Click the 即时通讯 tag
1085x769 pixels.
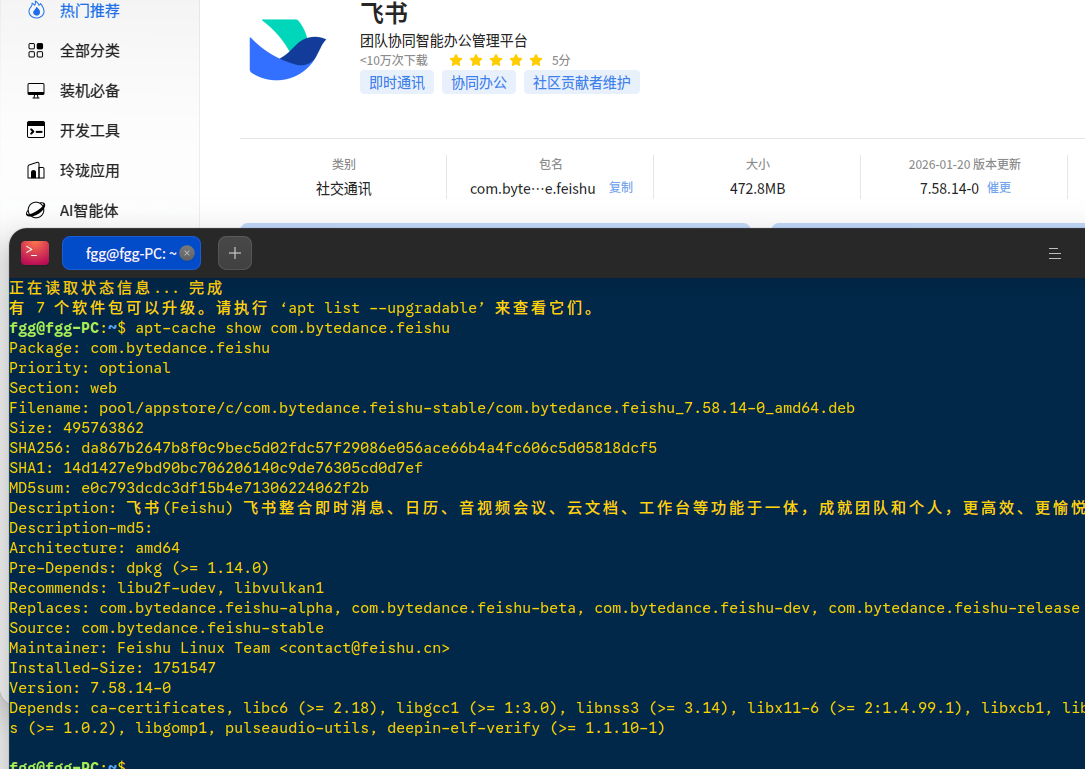(397, 83)
